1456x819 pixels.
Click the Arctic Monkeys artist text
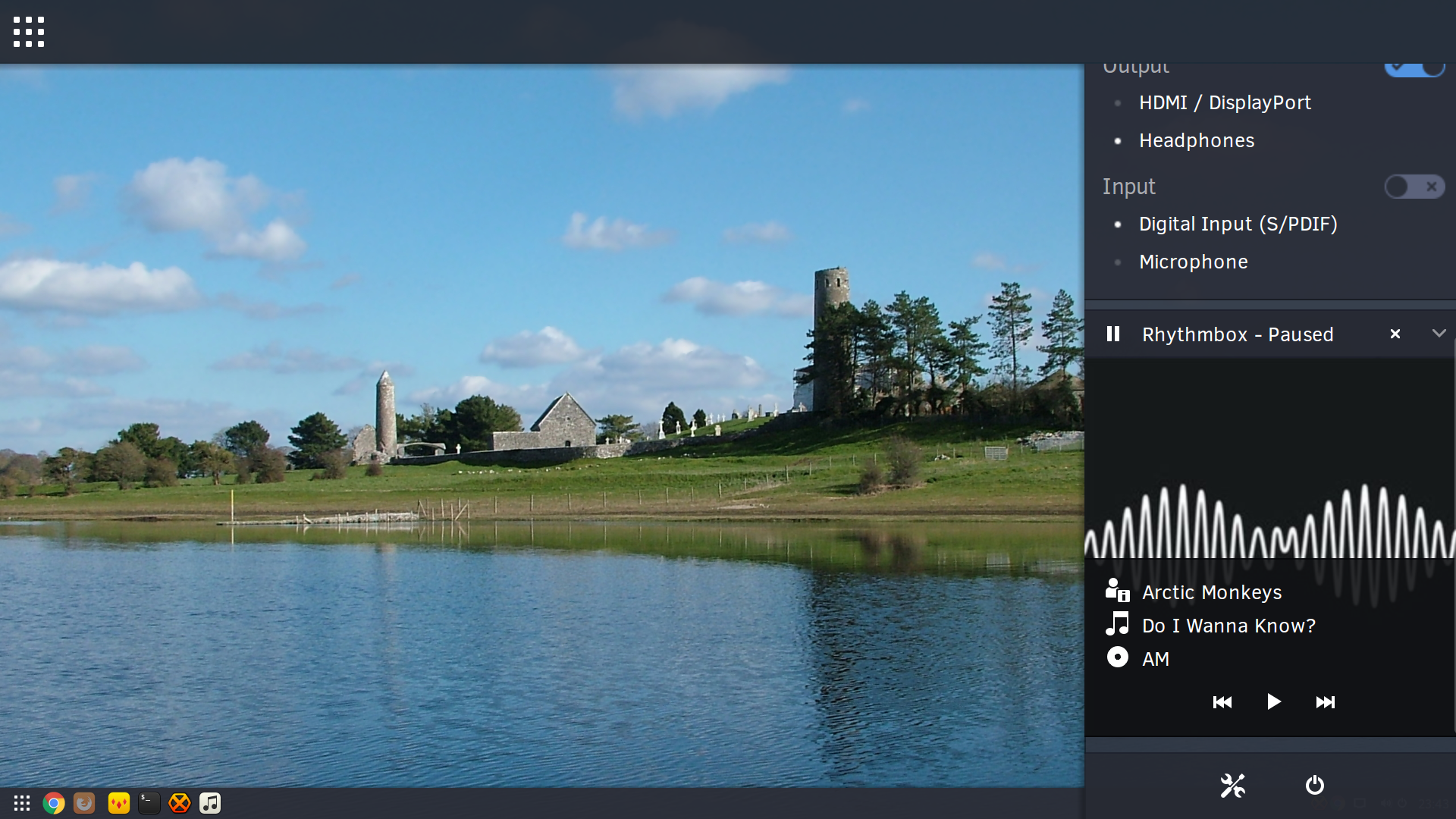1212,592
